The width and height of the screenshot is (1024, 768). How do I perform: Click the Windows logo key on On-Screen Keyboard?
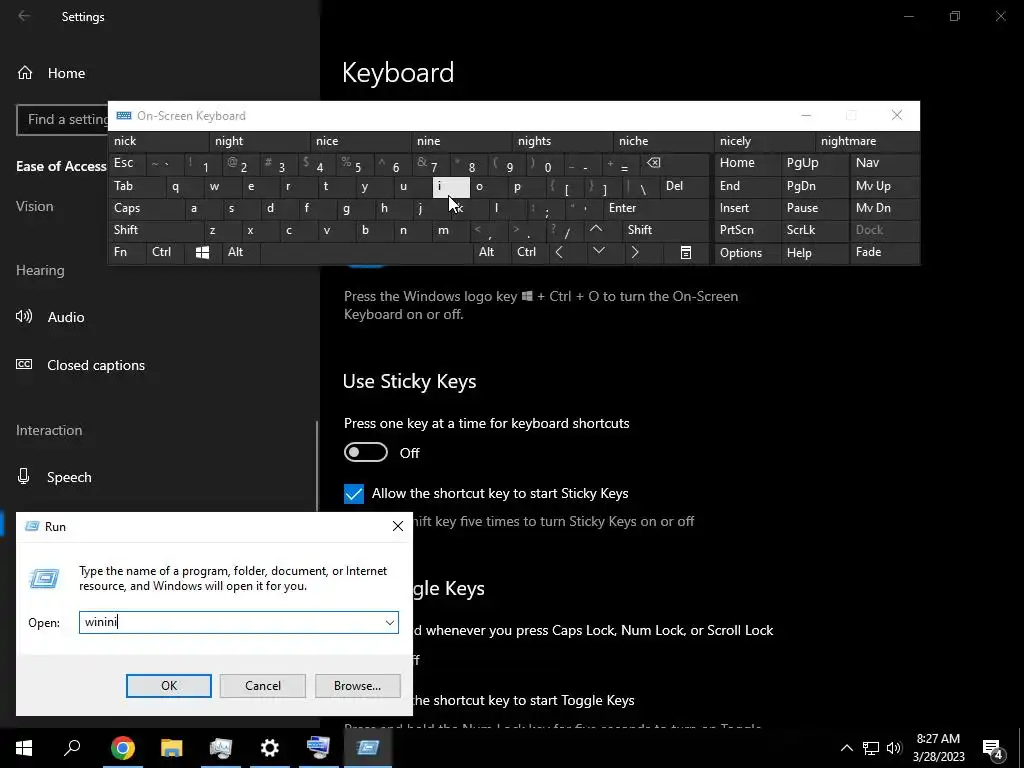tap(202, 253)
